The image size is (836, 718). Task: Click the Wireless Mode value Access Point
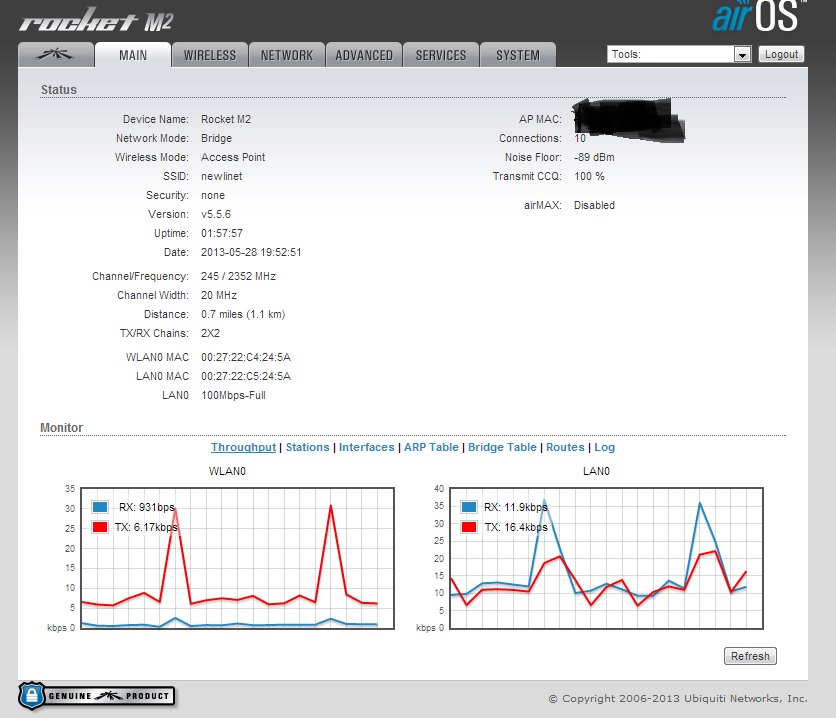[x=233, y=157]
